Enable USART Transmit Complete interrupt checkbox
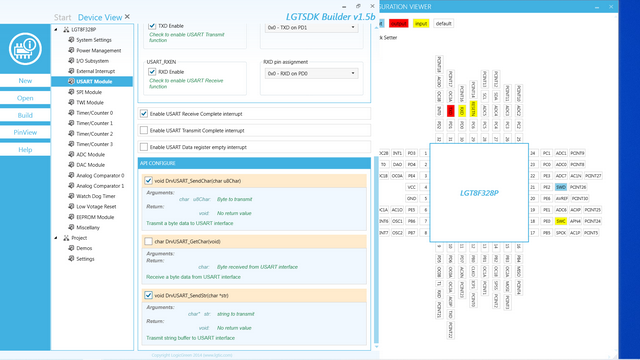Screen dimensions: 640x360 click(144, 130)
